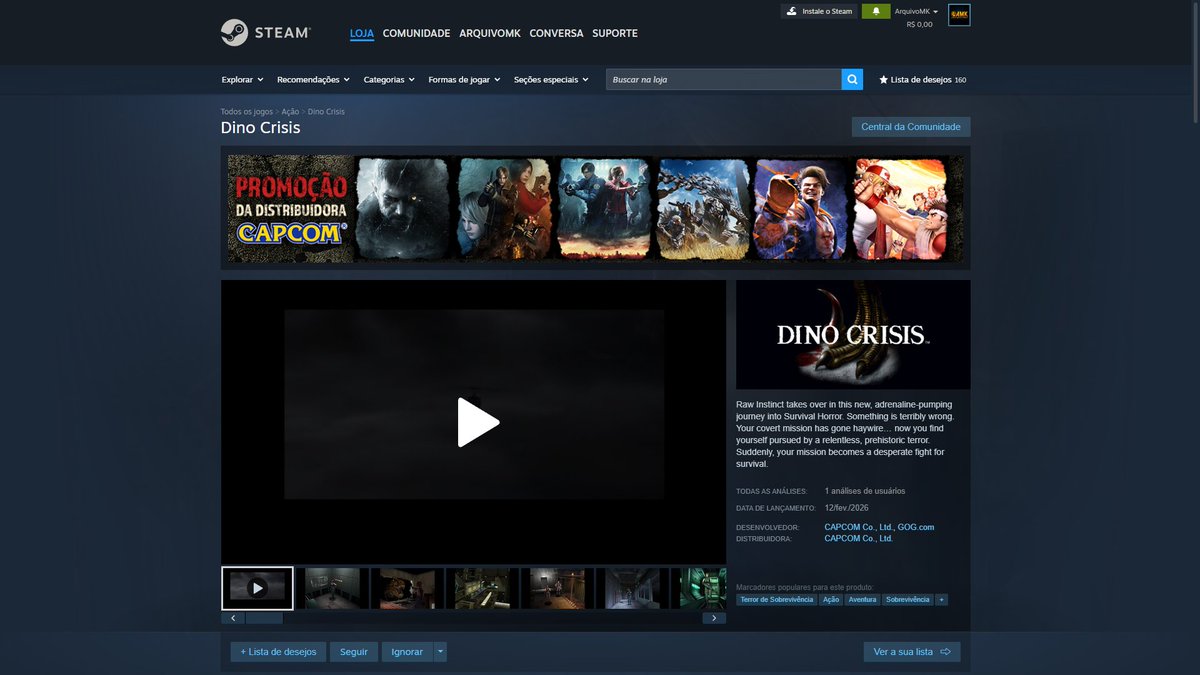Screen dimensions: 1200x675
Task: Click the Ignorar button
Action: coord(407,652)
